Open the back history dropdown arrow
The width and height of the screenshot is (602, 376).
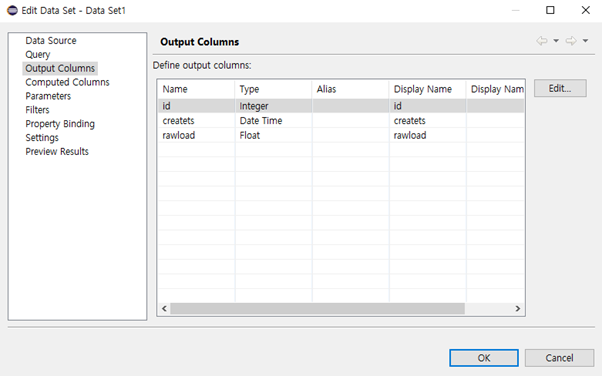tap(556, 41)
